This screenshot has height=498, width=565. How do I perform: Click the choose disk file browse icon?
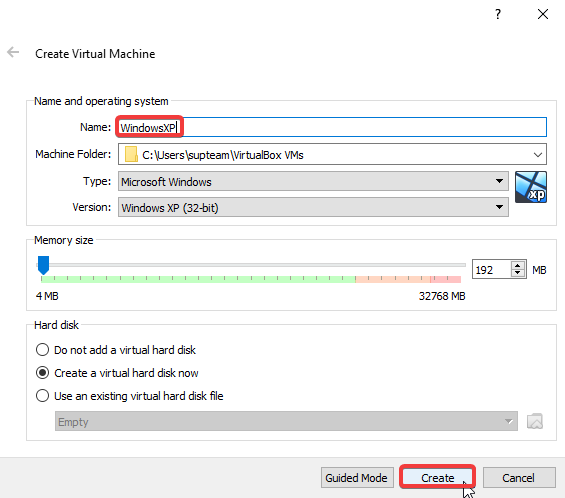[x=535, y=421]
